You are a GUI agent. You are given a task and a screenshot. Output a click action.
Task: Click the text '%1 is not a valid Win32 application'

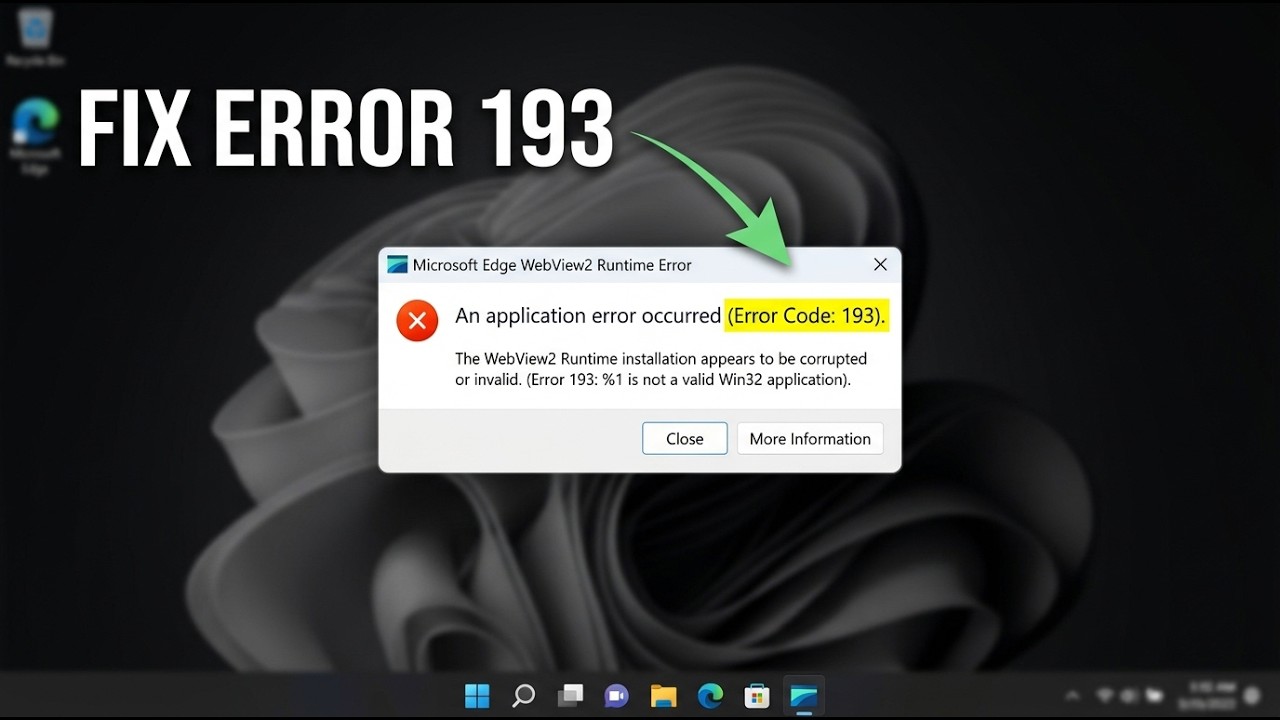tap(724, 379)
